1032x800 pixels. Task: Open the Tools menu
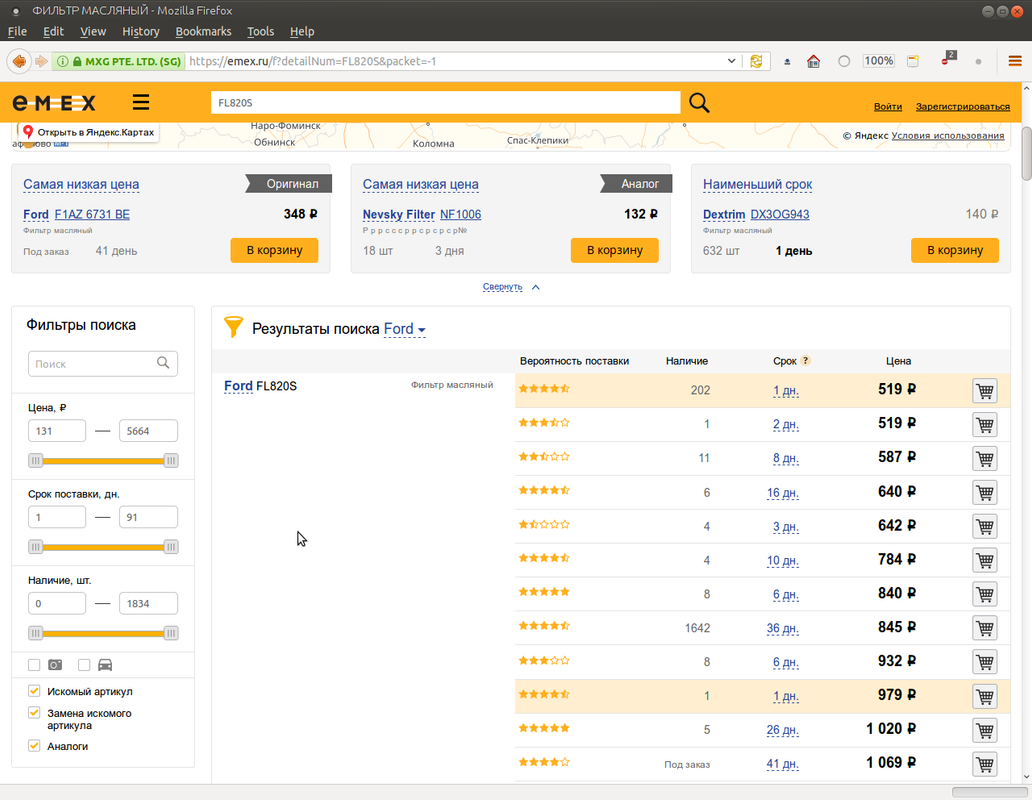tap(261, 32)
